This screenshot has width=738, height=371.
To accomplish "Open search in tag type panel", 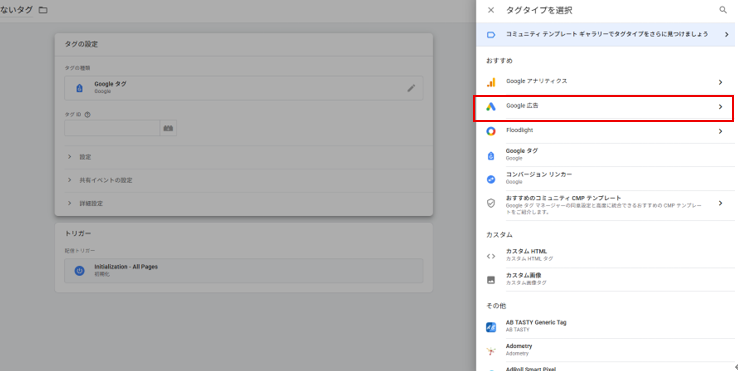I will tap(723, 10).
